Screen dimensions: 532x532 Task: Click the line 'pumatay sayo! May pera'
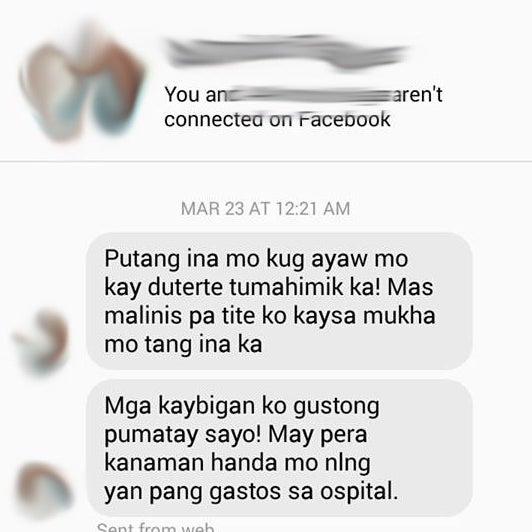pos(235,435)
